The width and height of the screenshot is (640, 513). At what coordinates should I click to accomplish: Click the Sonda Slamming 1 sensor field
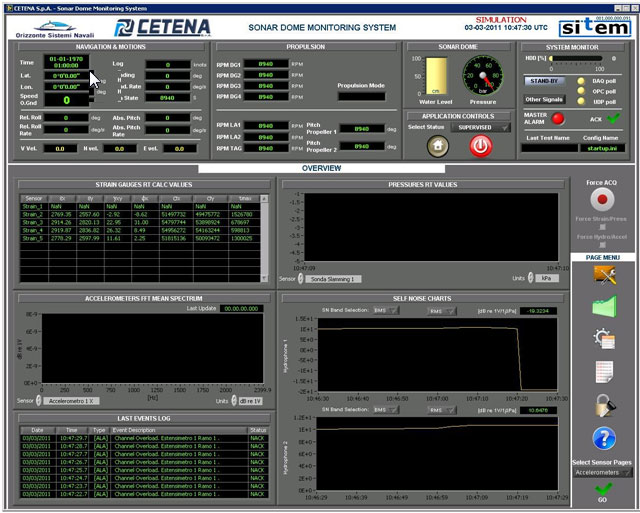tap(333, 279)
